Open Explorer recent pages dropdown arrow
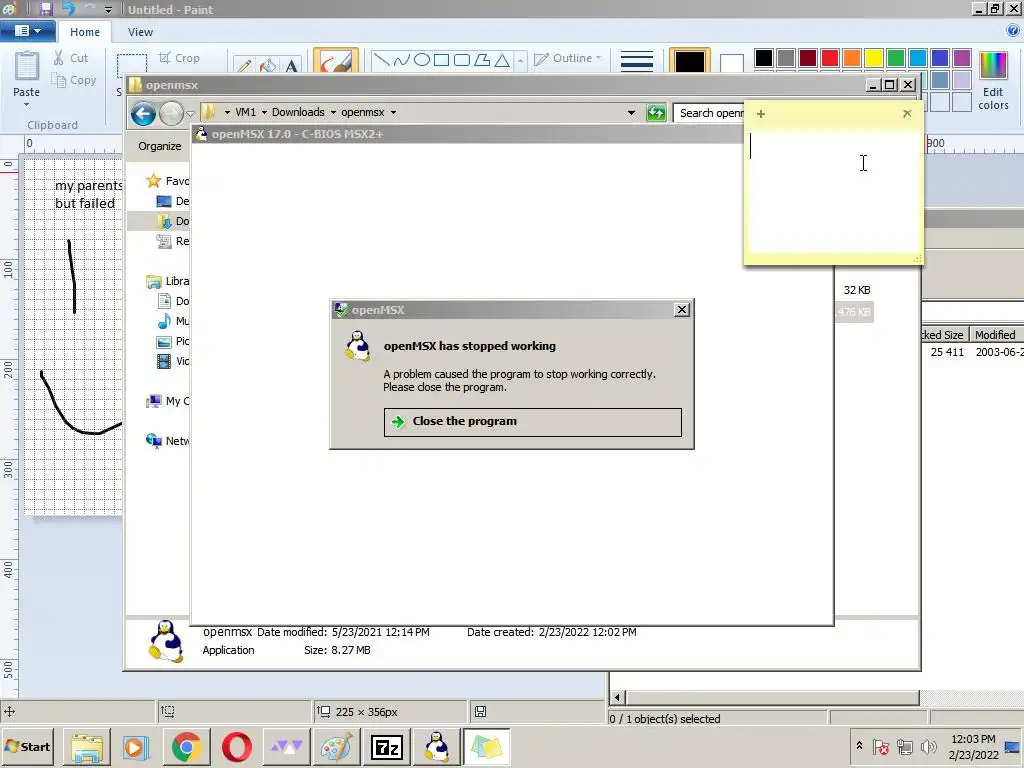This screenshot has width=1024, height=768. click(x=190, y=114)
